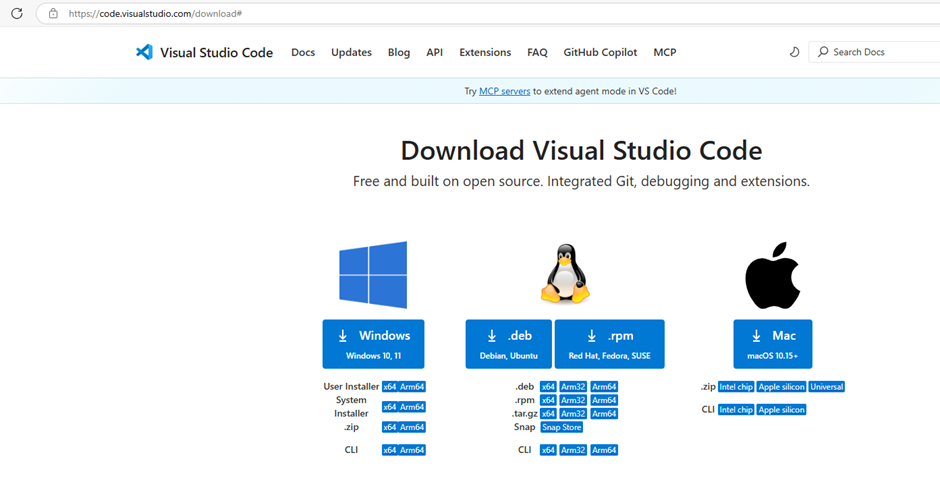Open the GitHub Copilot nav item
Viewport: 940px width, 486px height.
(x=600, y=52)
